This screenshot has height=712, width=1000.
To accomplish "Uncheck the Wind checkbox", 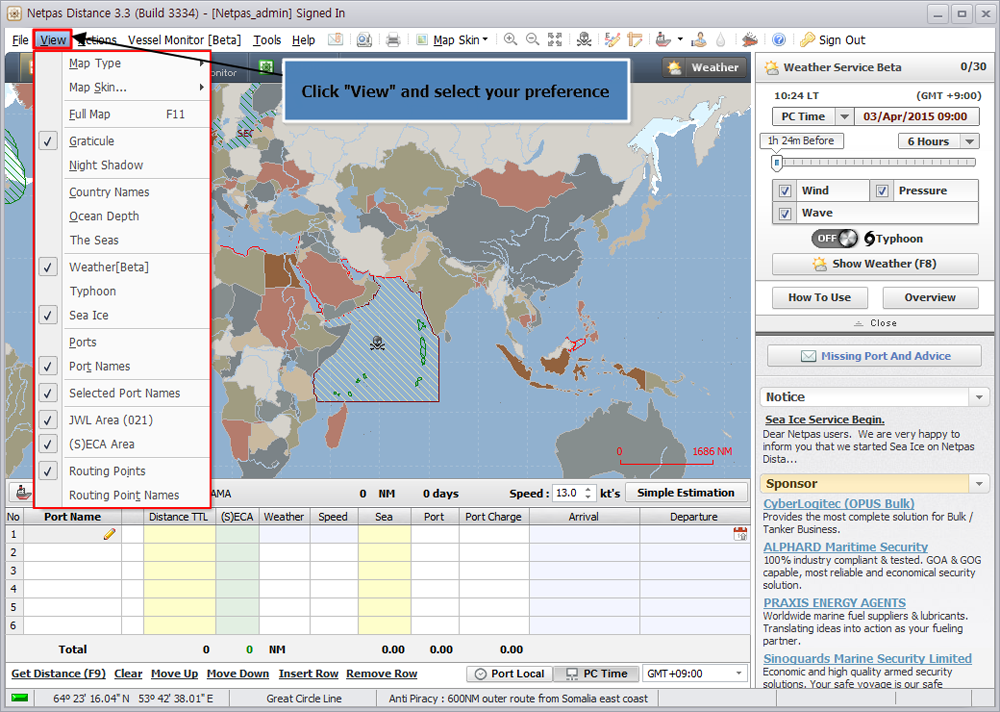I will 785,191.
